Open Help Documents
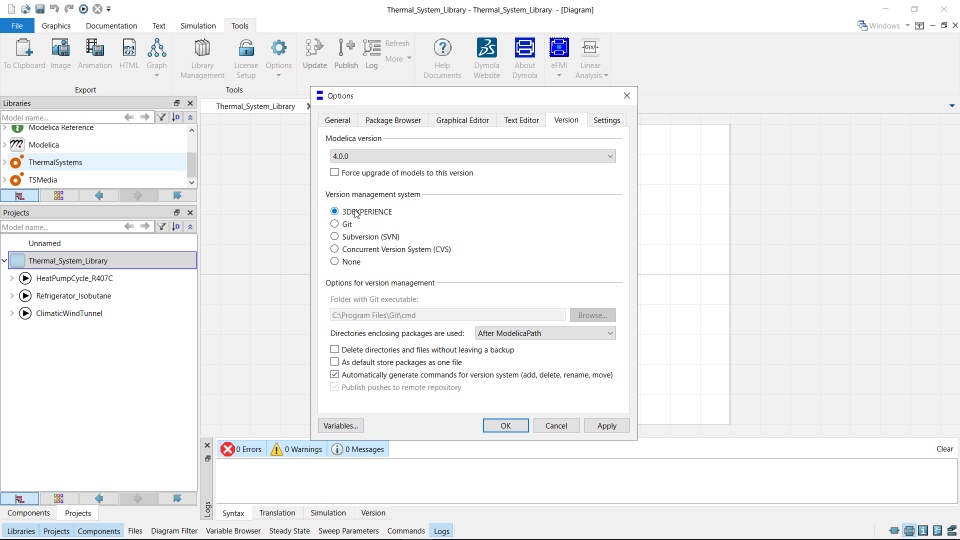Screen dimensions: 960x540 pyautogui.click(x=442, y=48)
